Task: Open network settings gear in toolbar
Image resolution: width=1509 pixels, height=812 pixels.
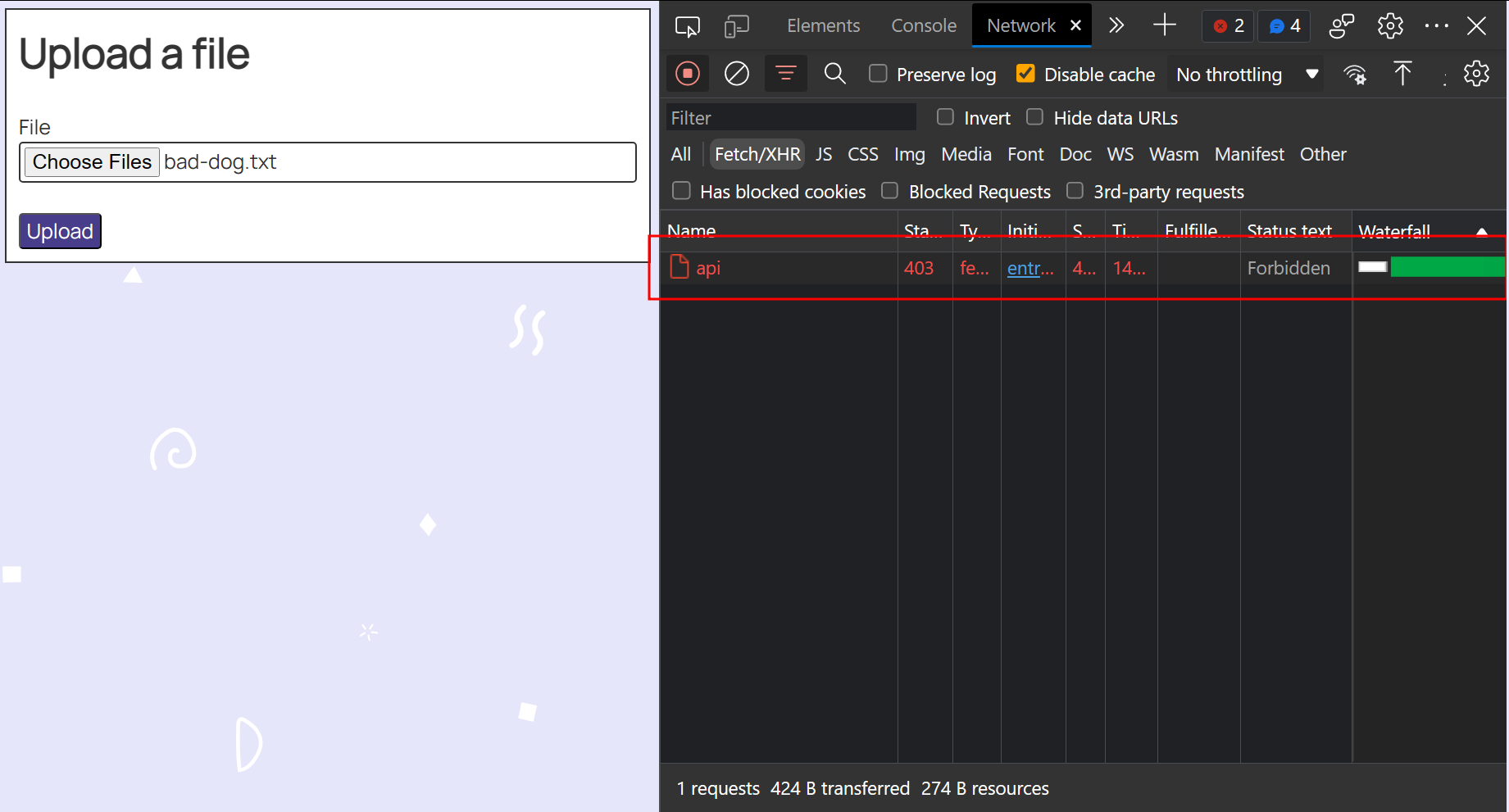Action: point(1476,74)
